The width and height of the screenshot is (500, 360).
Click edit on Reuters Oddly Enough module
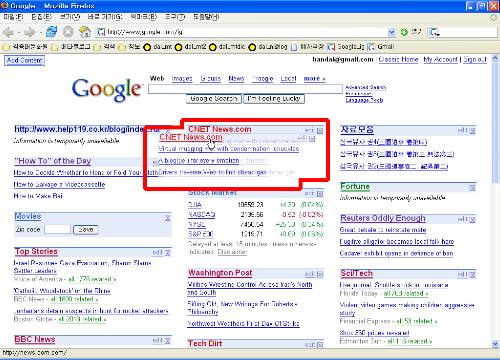[x=463, y=219]
